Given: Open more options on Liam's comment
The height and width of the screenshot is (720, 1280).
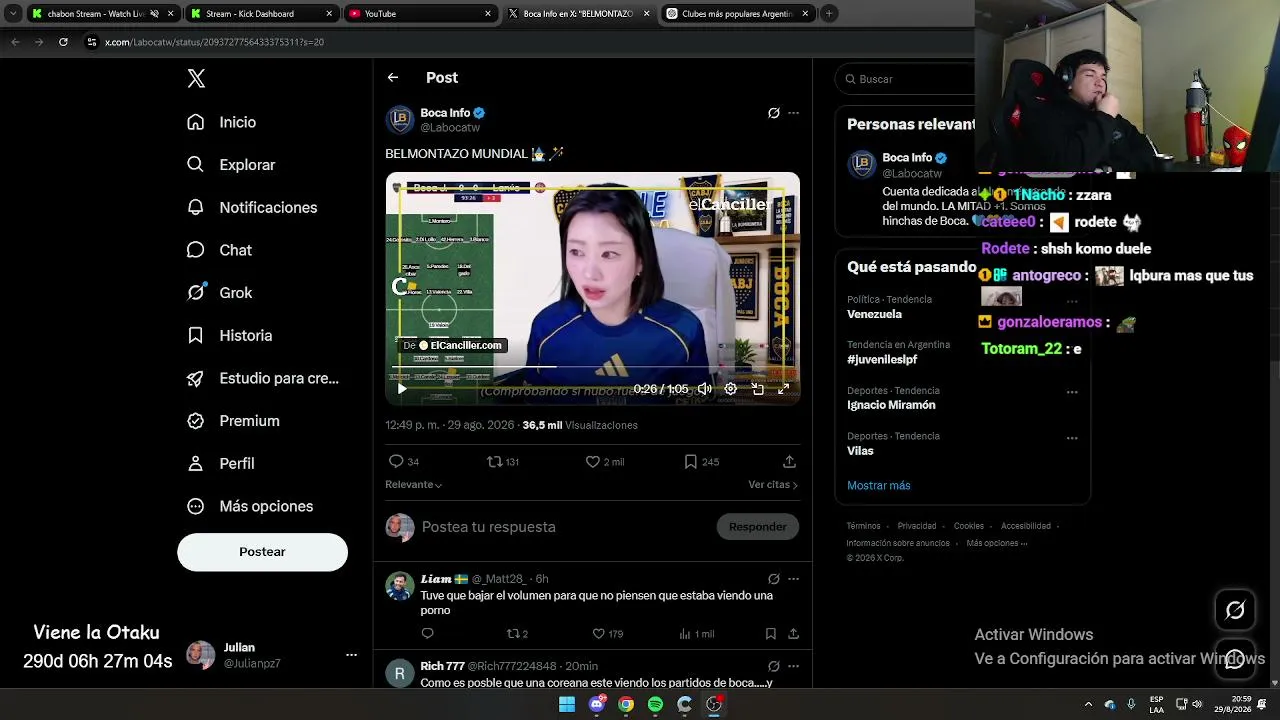Looking at the screenshot, I should point(793,579).
